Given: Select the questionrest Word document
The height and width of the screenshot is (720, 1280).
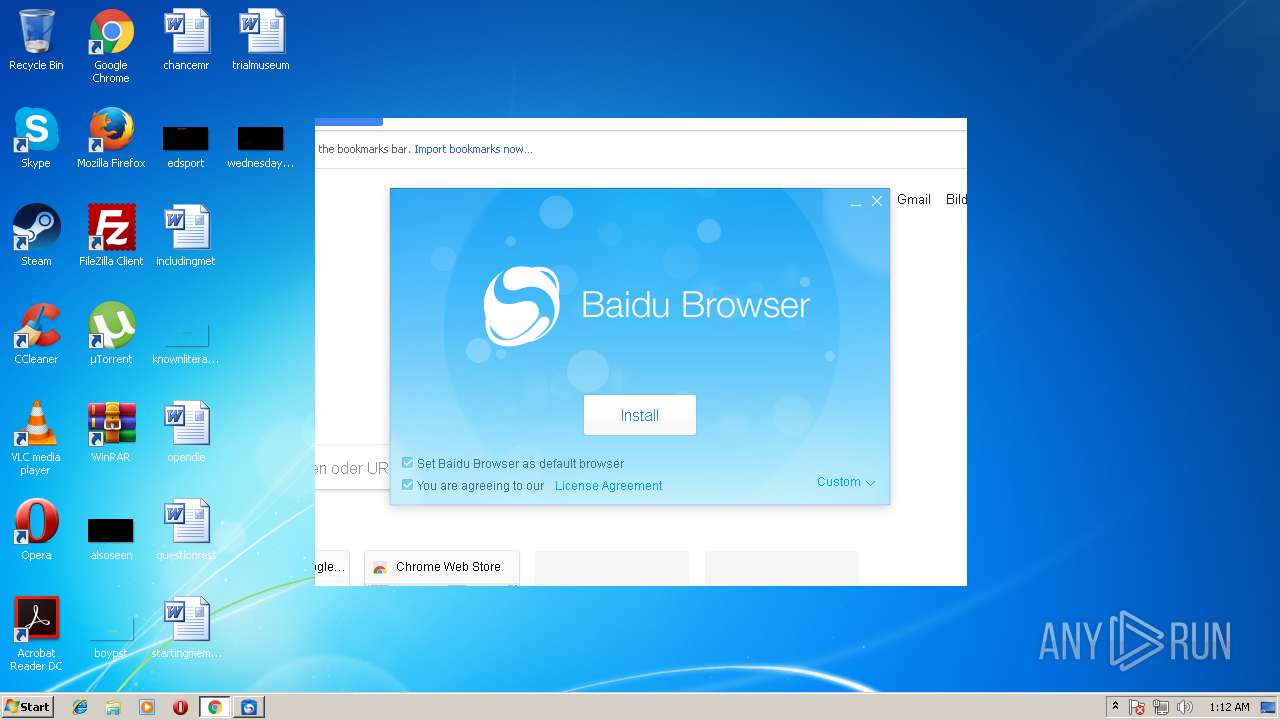Looking at the screenshot, I should (x=186, y=530).
